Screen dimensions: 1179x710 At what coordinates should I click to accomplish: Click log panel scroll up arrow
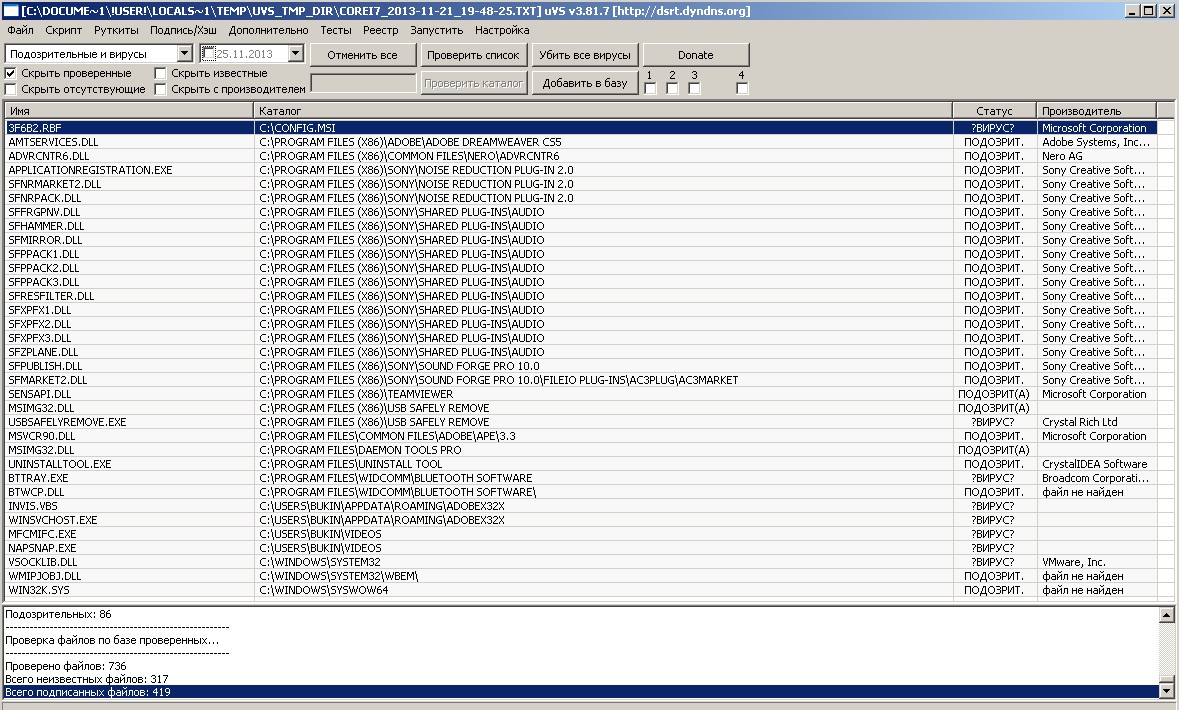point(1166,614)
